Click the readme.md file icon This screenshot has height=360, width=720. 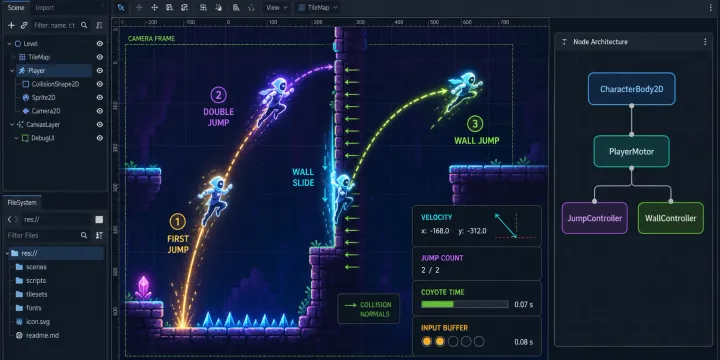tap(19, 335)
